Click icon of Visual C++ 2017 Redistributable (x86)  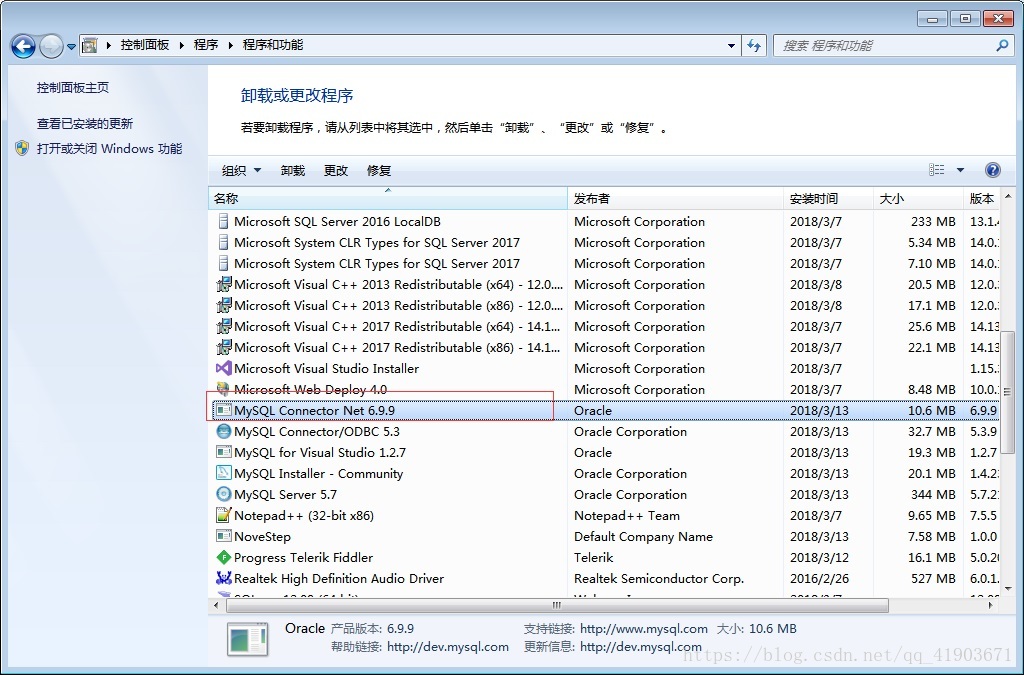click(223, 347)
